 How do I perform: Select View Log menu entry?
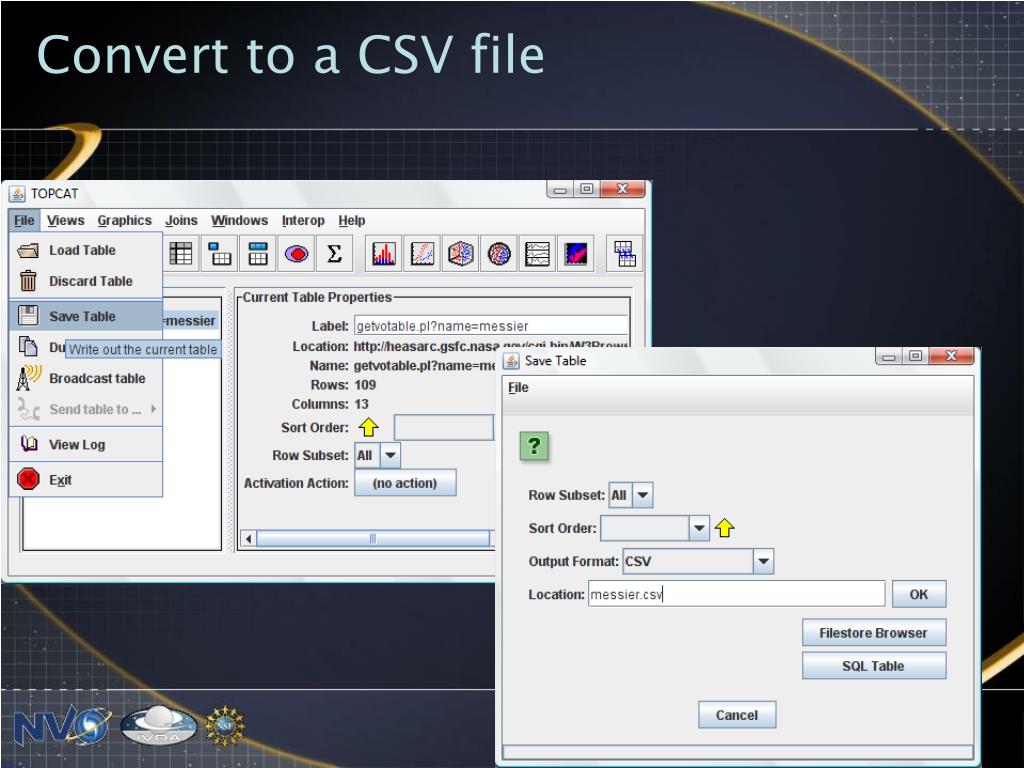click(86, 445)
